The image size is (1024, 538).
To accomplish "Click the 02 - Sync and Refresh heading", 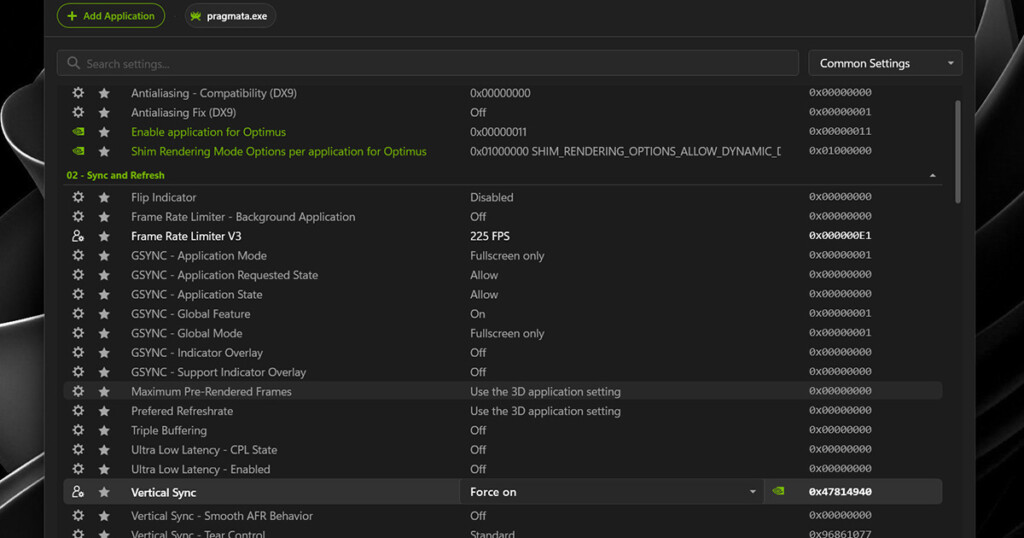I will (x=116, y=175).
